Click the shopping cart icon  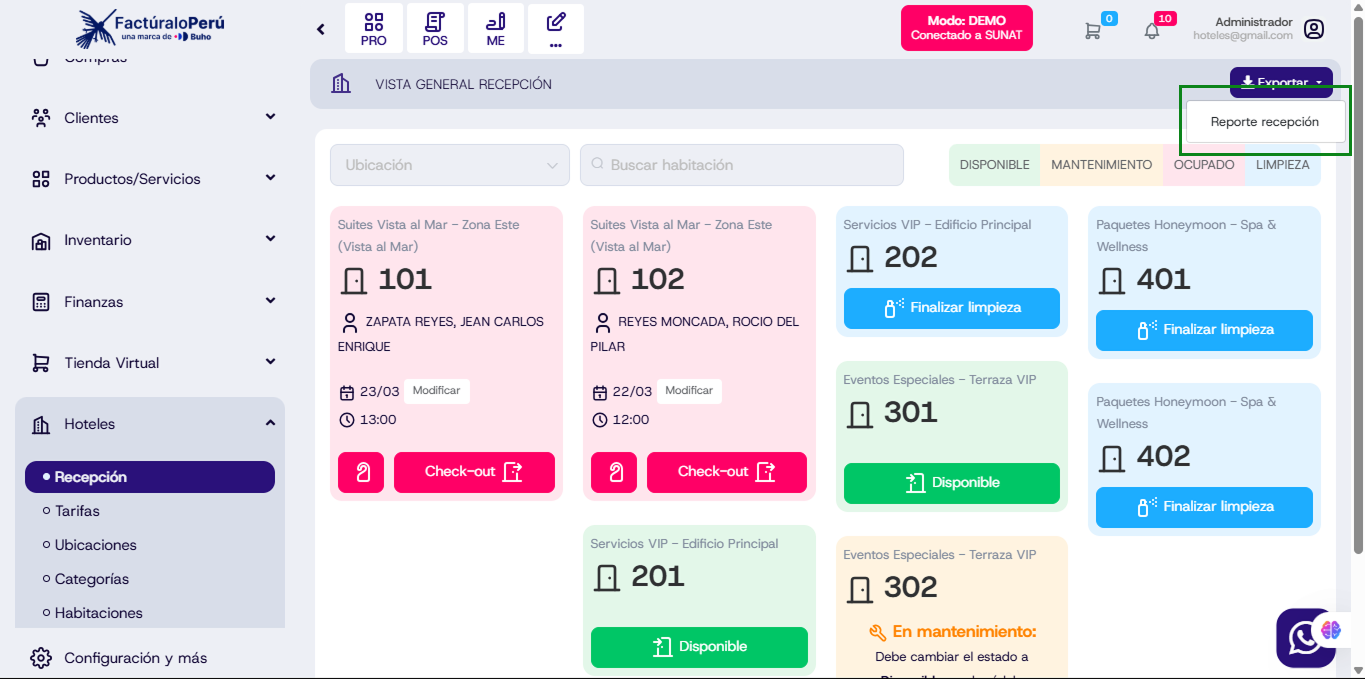coord(1093,31)
